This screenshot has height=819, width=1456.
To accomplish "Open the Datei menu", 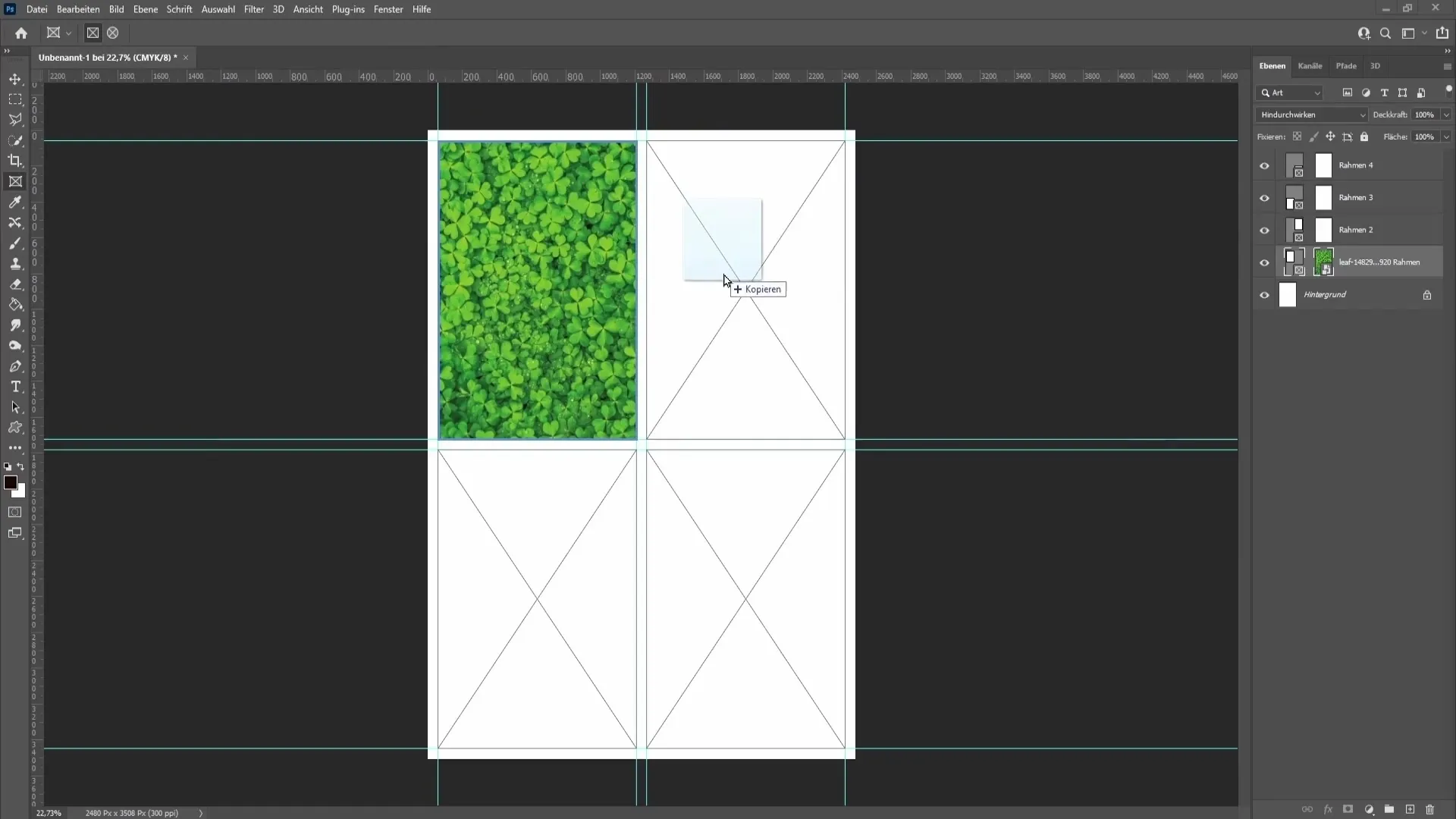I will tap(36, 9).
